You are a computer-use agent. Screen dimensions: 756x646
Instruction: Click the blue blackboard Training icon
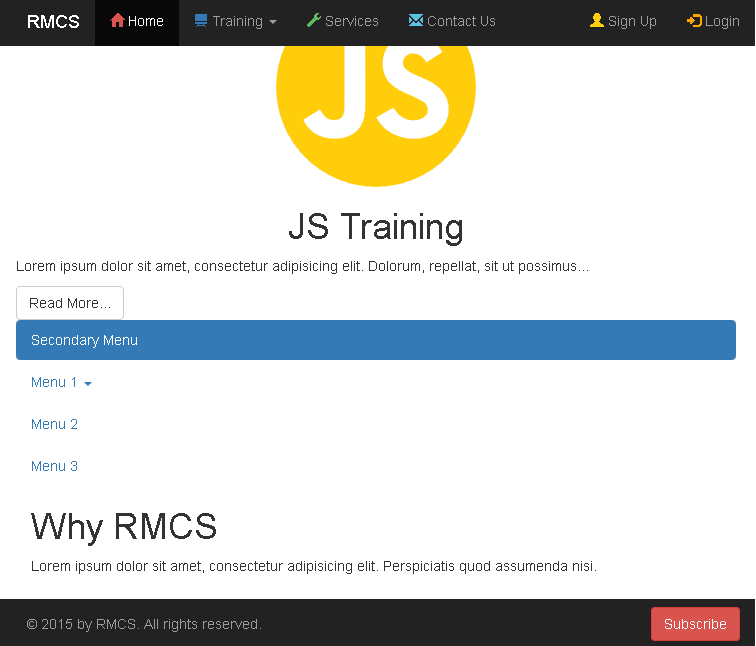pos(201,20)
